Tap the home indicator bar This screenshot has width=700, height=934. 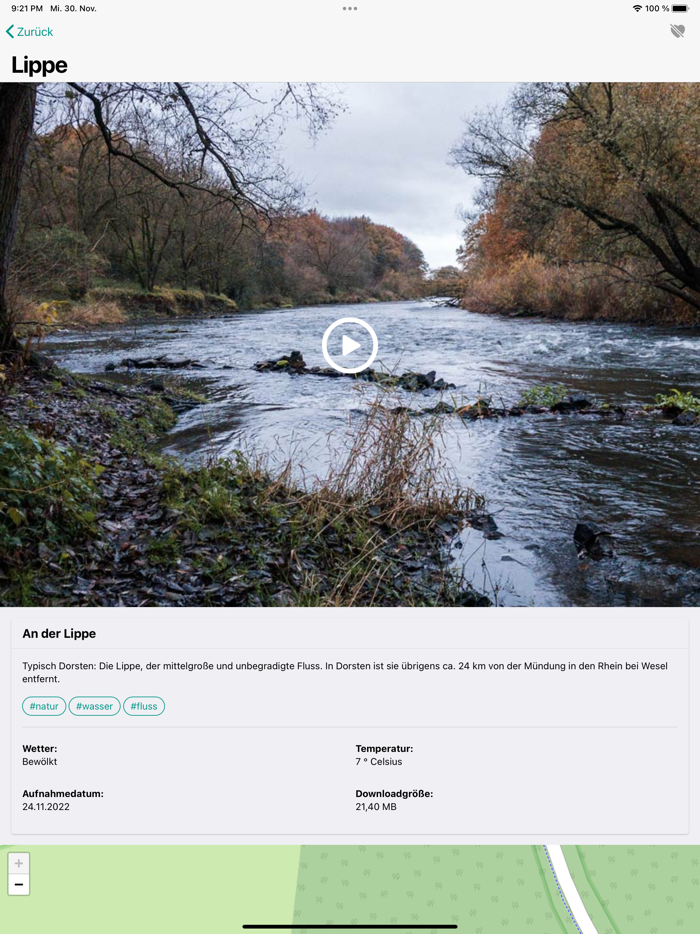pyautogui.click(x=350, y=926)
